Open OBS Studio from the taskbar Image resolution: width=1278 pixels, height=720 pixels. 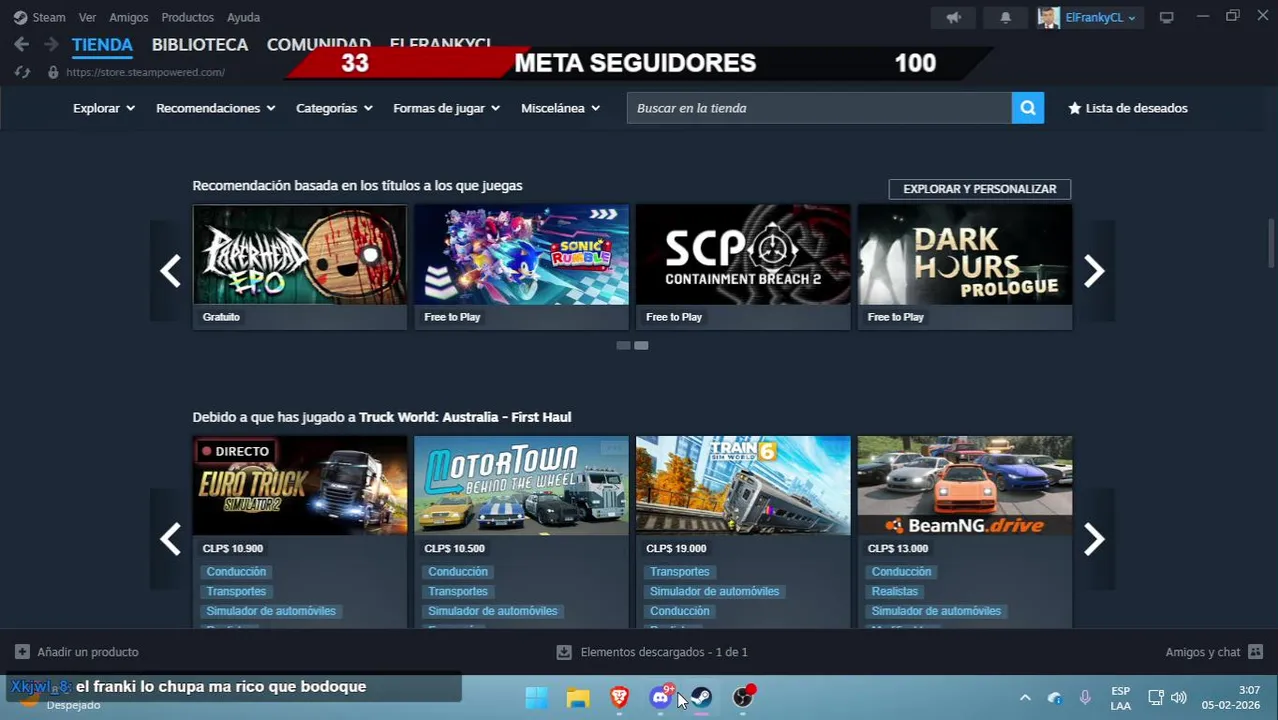tap(743, 698)
